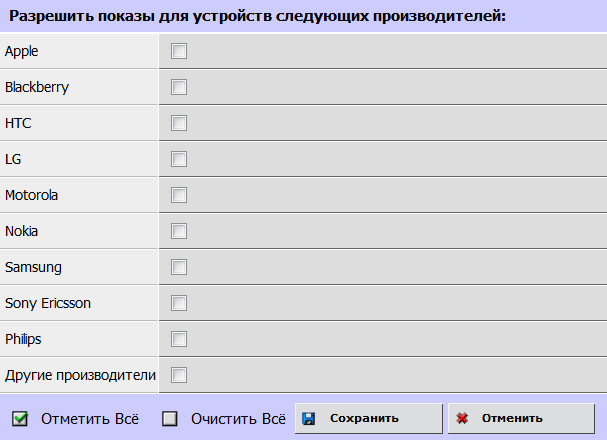The height and width of the screenshot is (440, 607).
Task: Enable the Apple manufacturer checkbox
Action: coord(179,51)
